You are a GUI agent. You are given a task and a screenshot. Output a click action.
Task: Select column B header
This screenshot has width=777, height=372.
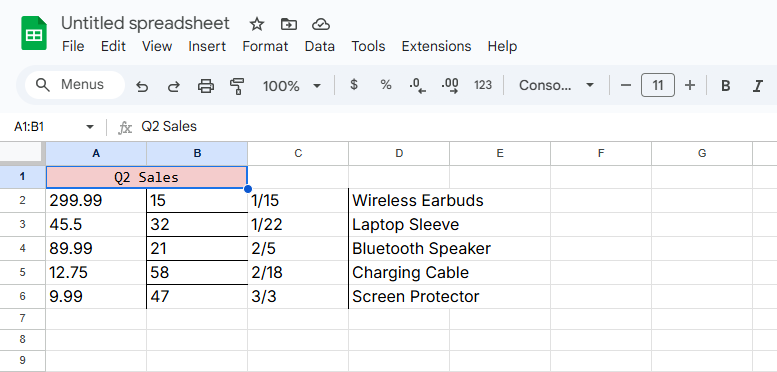tap(197, 154)
